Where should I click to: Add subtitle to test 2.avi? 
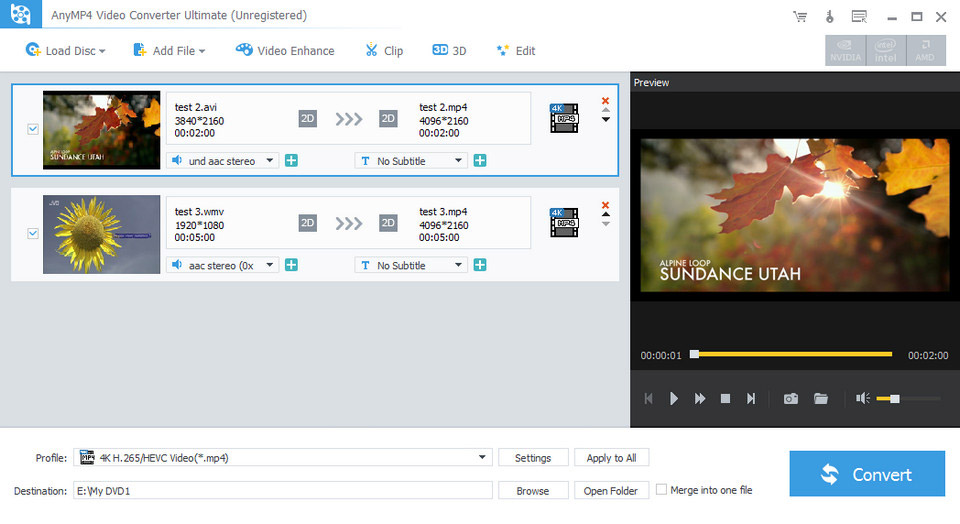coord(480,161)
